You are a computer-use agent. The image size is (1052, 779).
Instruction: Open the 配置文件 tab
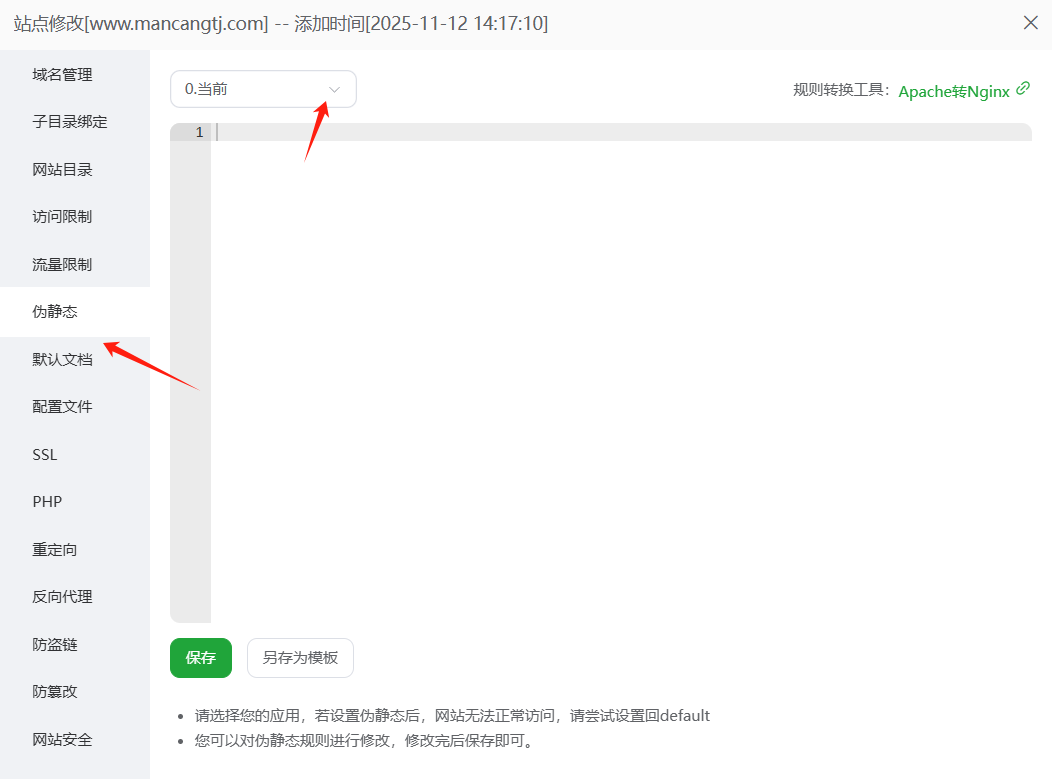pyautogui.click(x=62, y=407)
